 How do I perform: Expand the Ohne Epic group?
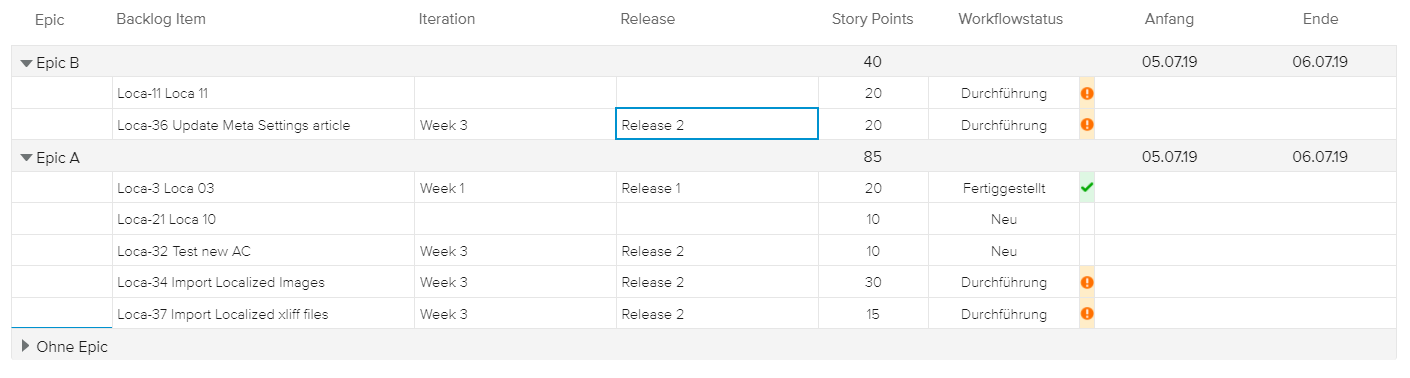point(26,346)
